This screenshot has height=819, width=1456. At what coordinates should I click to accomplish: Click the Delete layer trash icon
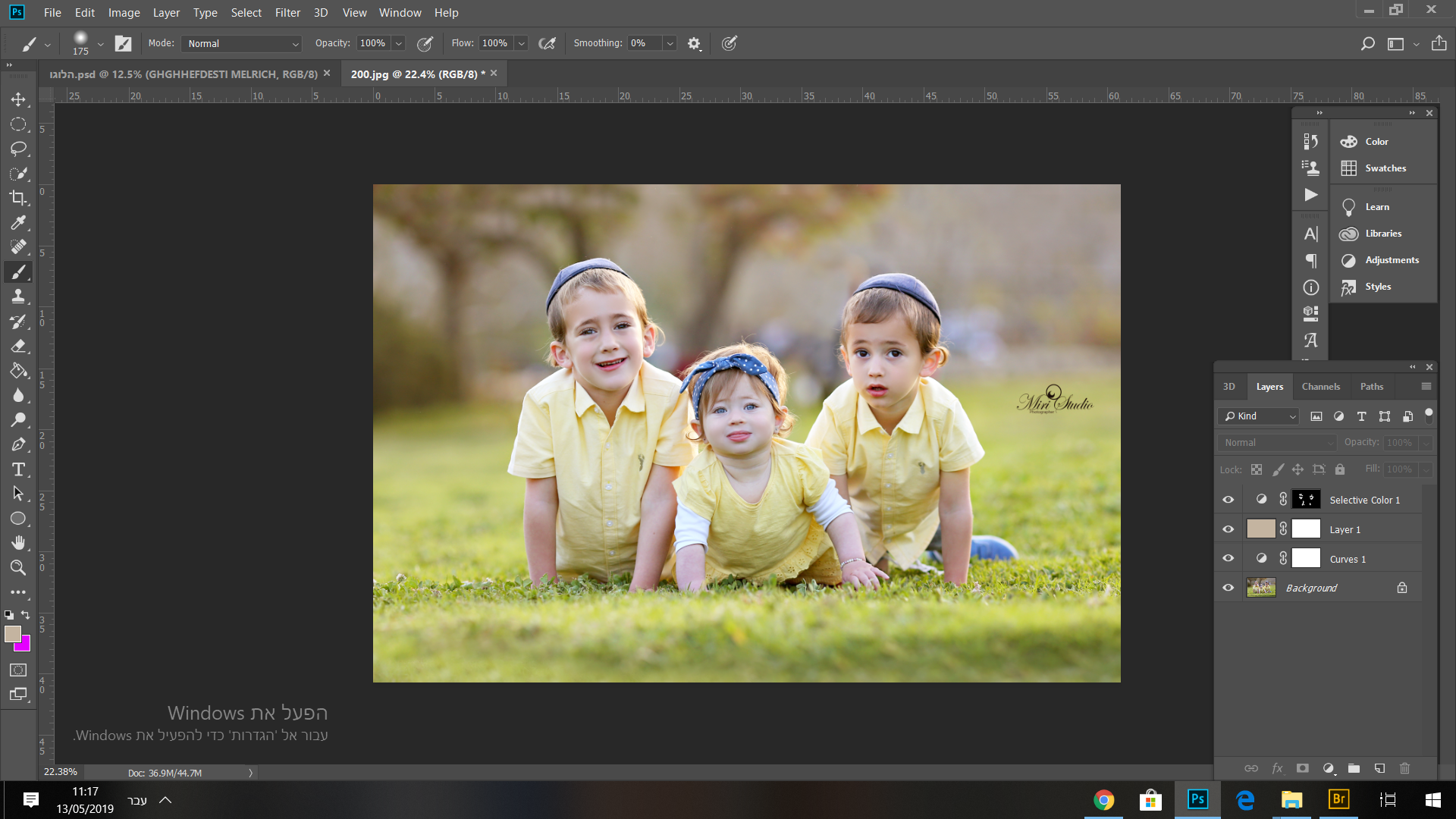point(1404,768)
